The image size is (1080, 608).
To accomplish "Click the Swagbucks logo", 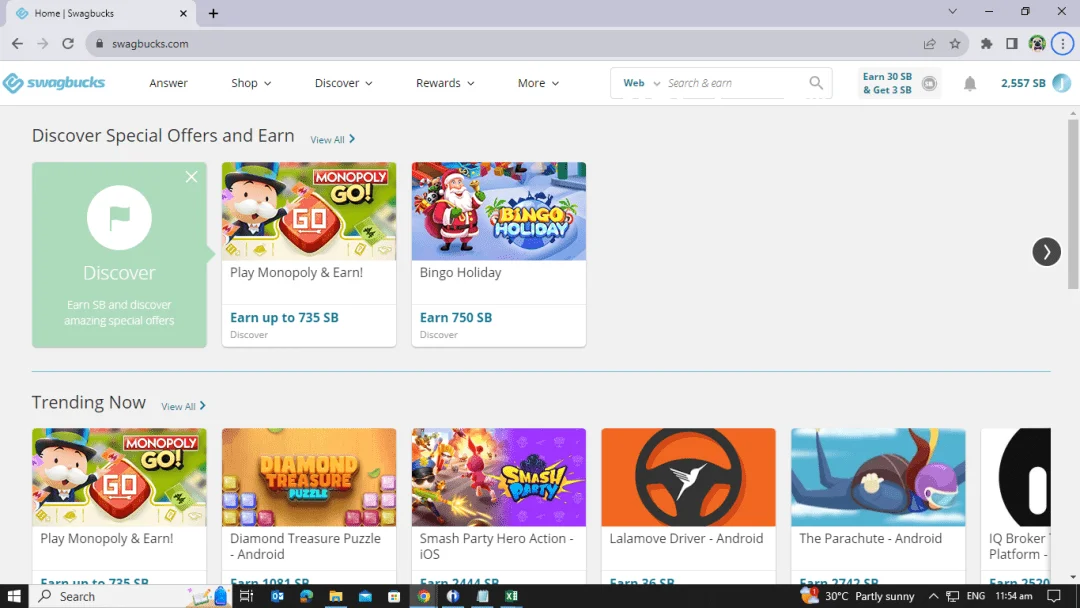I will (54, 83).
